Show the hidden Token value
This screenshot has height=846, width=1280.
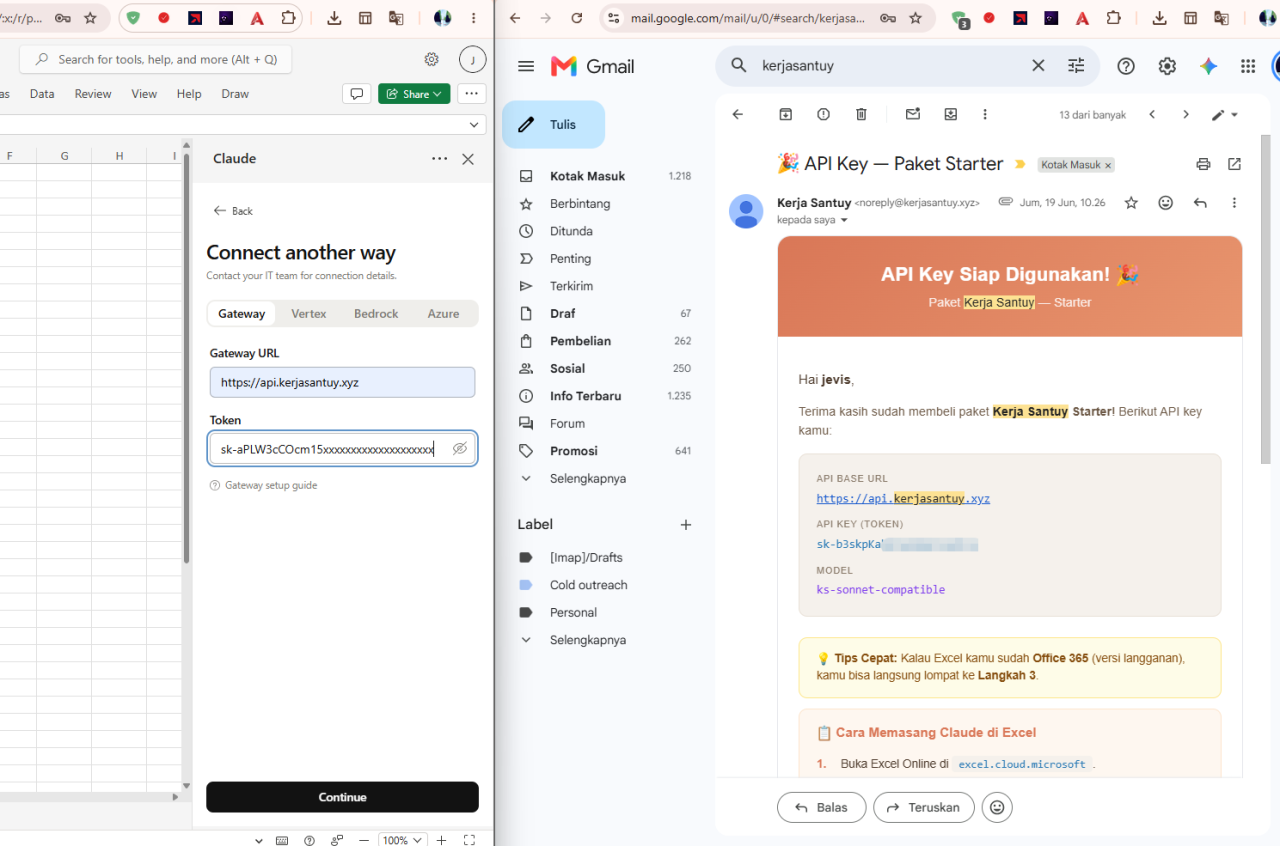click(x=460, y=449)
